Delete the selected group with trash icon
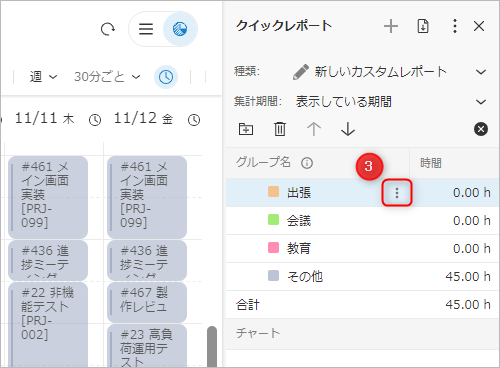Image resolution: width=500 pixels, height=368 pixels. (x=280, y=129)
